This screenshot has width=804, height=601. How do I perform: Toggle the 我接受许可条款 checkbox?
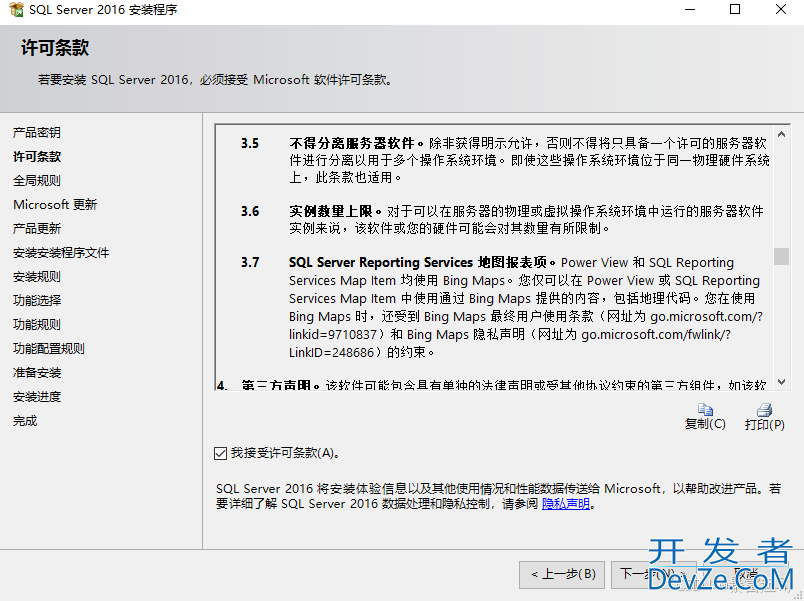pyautogui.click(x=220, y=453)
